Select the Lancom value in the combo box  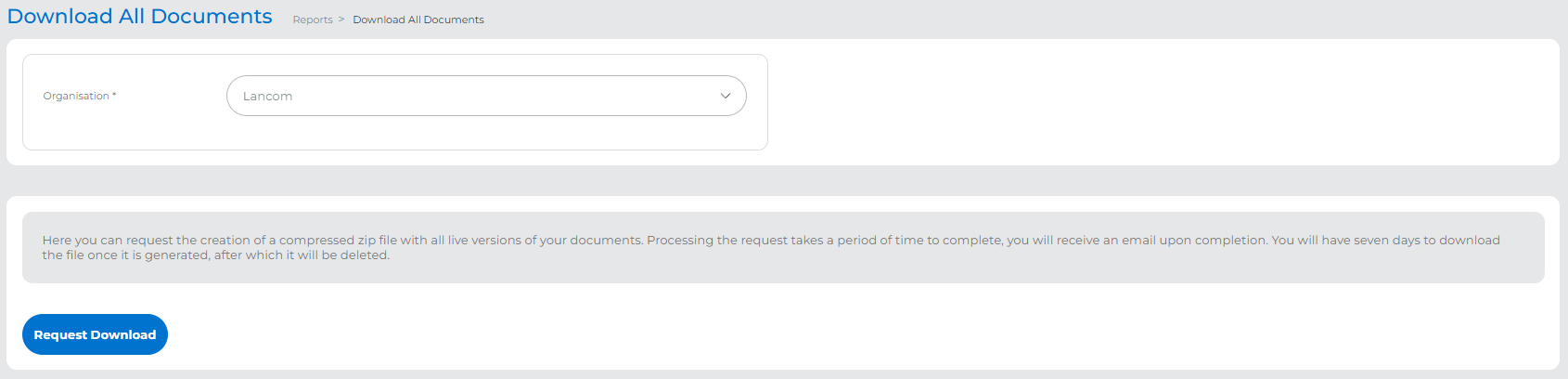pyautogui.click(x=267, y=97)
